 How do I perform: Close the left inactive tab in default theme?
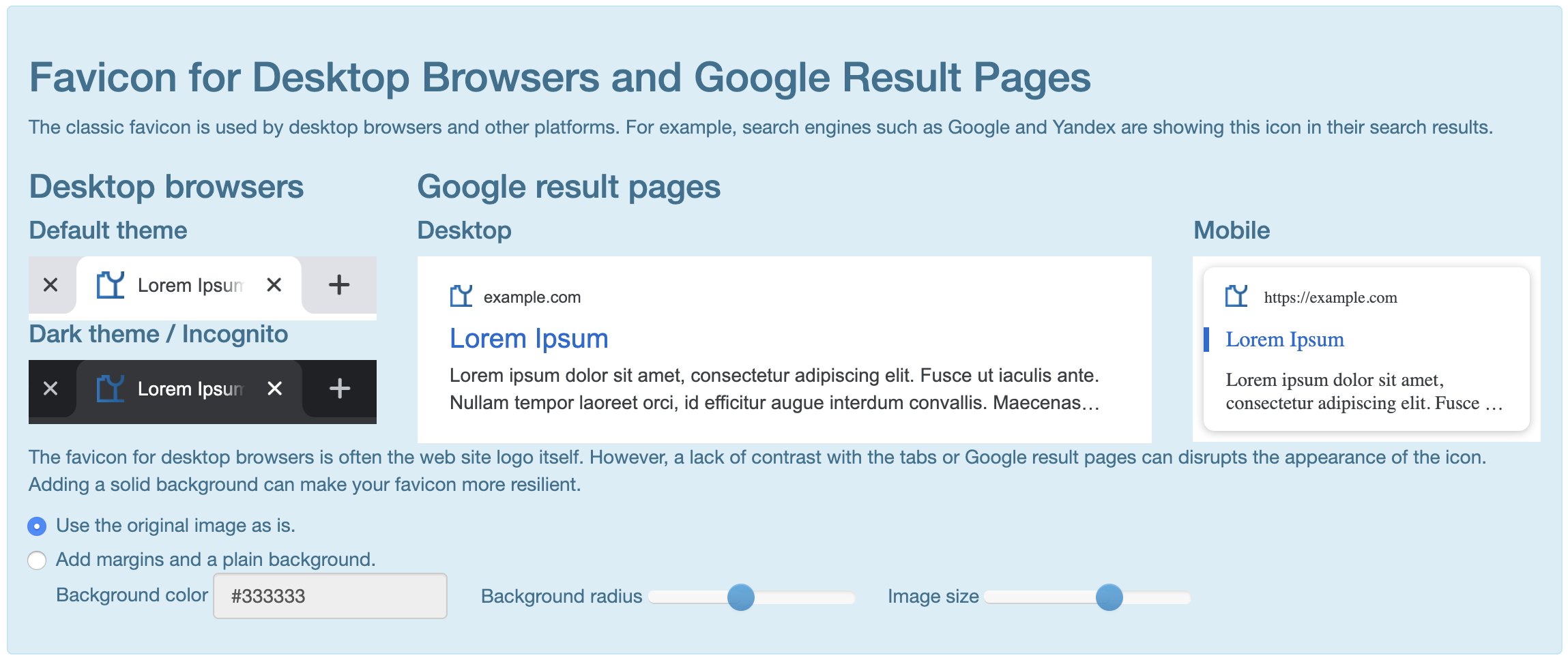pyautogui.click(x=50, y=285)
